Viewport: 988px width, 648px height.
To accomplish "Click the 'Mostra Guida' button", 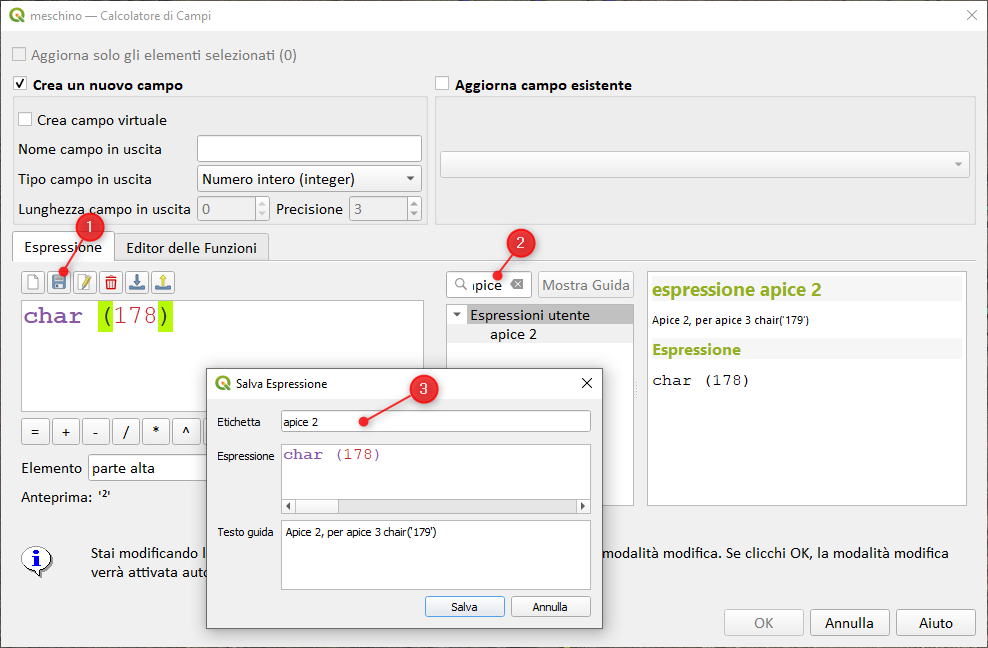I will pyautogui.click(x=585, y=285).
